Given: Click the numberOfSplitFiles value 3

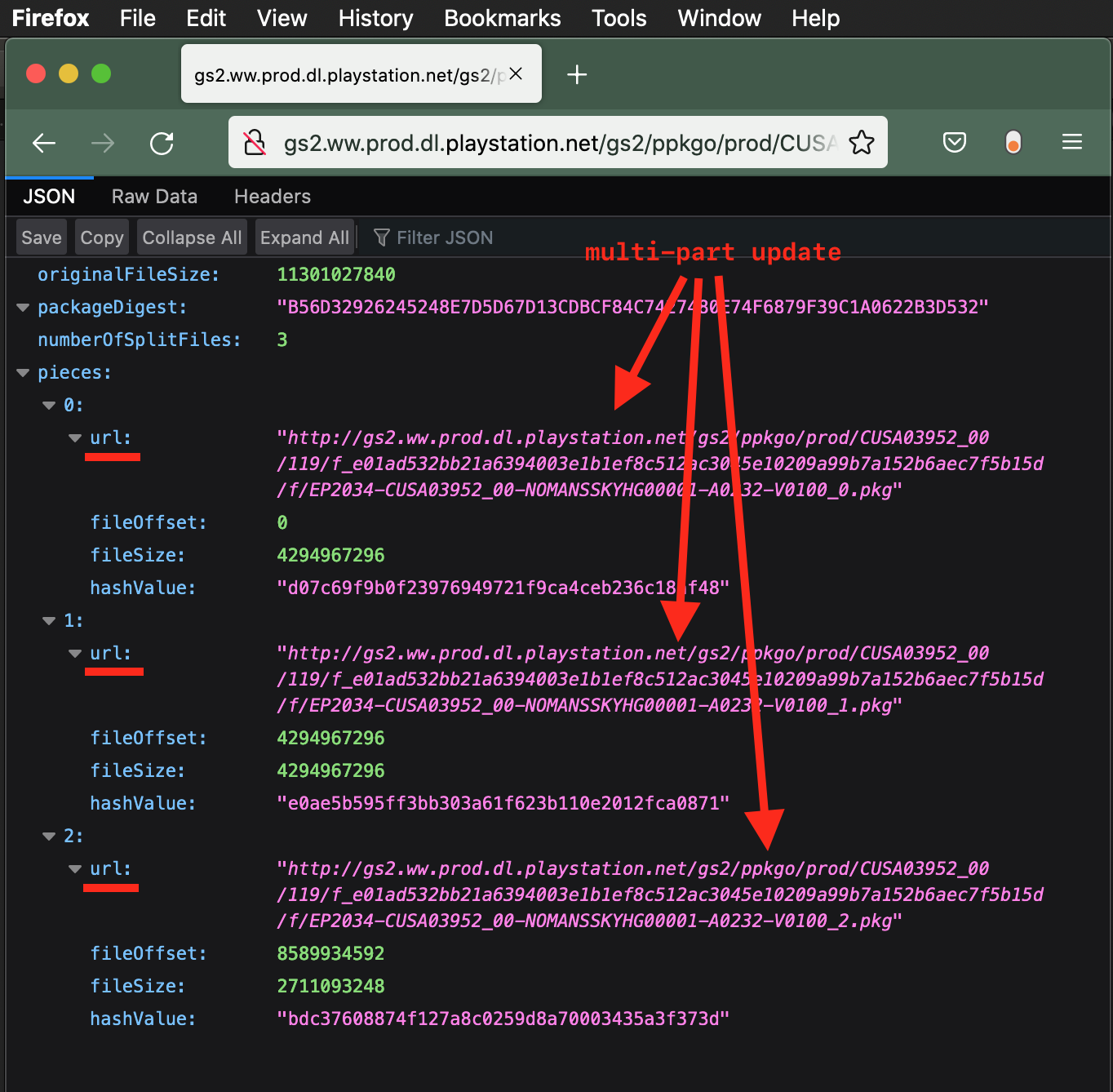Looking at the screenshot, I should (x=282, y=340).
